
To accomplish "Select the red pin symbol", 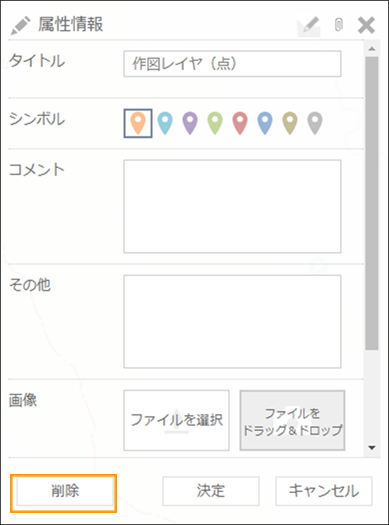I will tap(240, 123).
